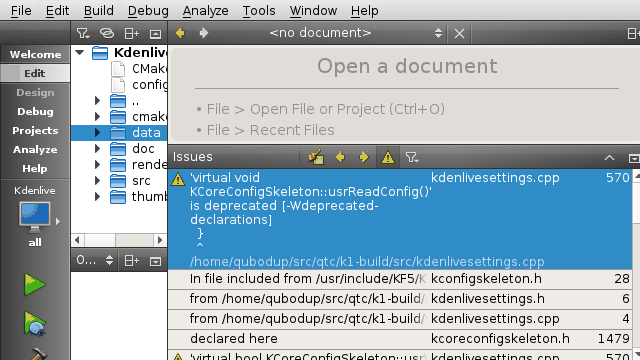Switch to Welcome mode
This screenshot has width=640, height=360.
[35, 54]
